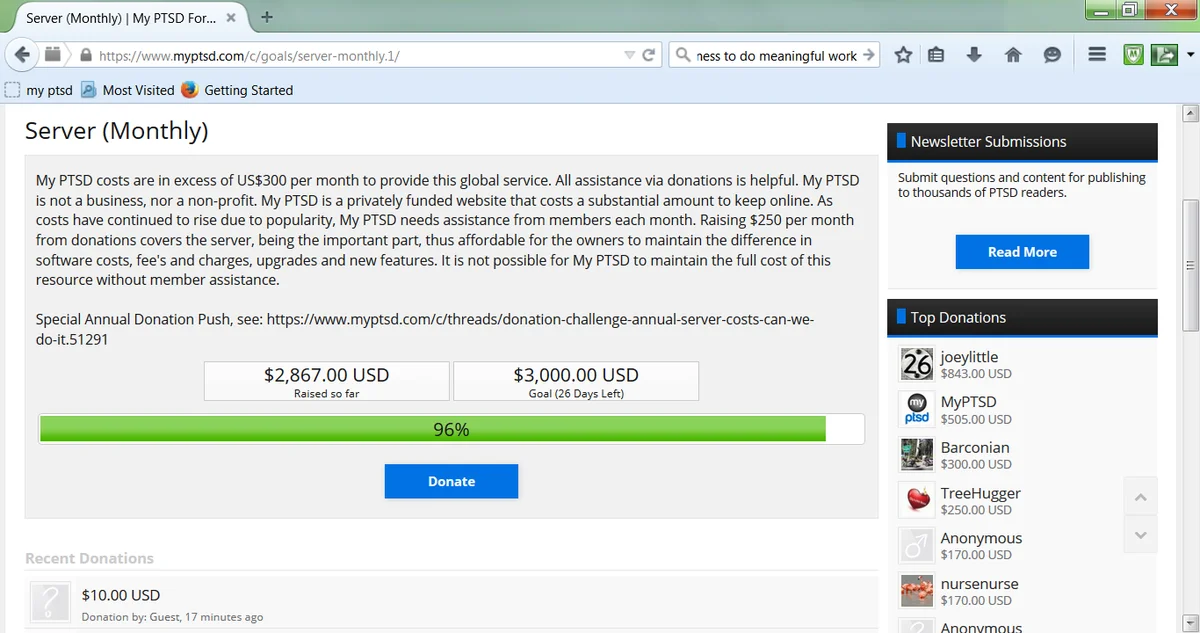This screenshot has width=1200, height=633.
Task: Click the padlock security icon
Action: (x=86, y=56)
